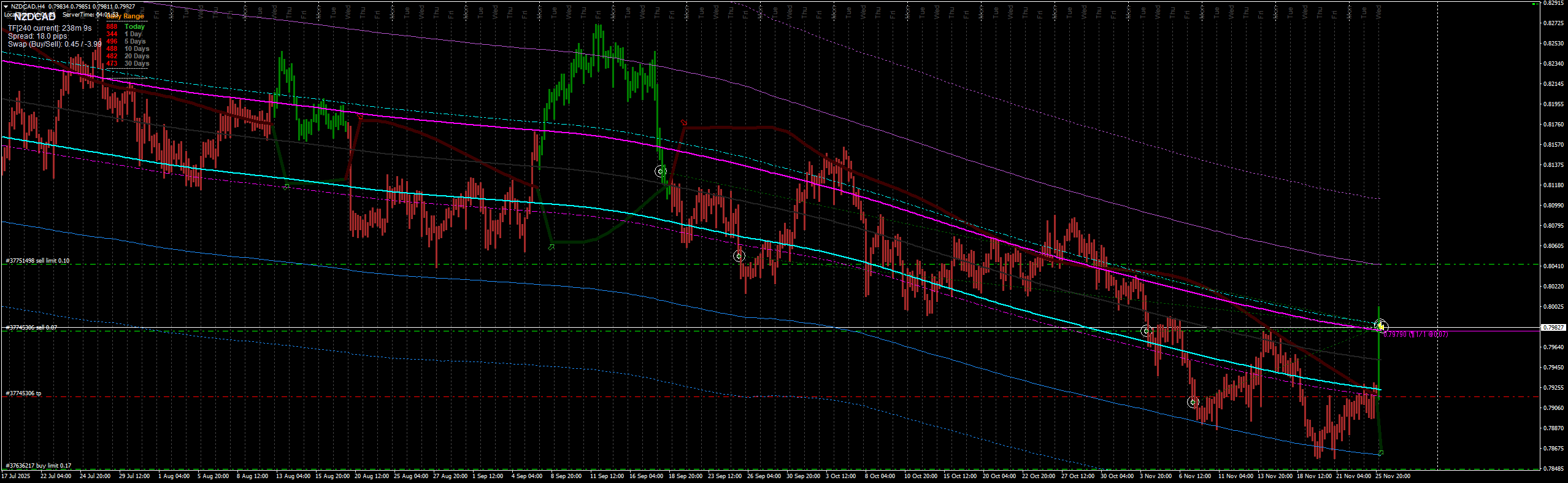Click the green Today row in Daily Range

134,26
